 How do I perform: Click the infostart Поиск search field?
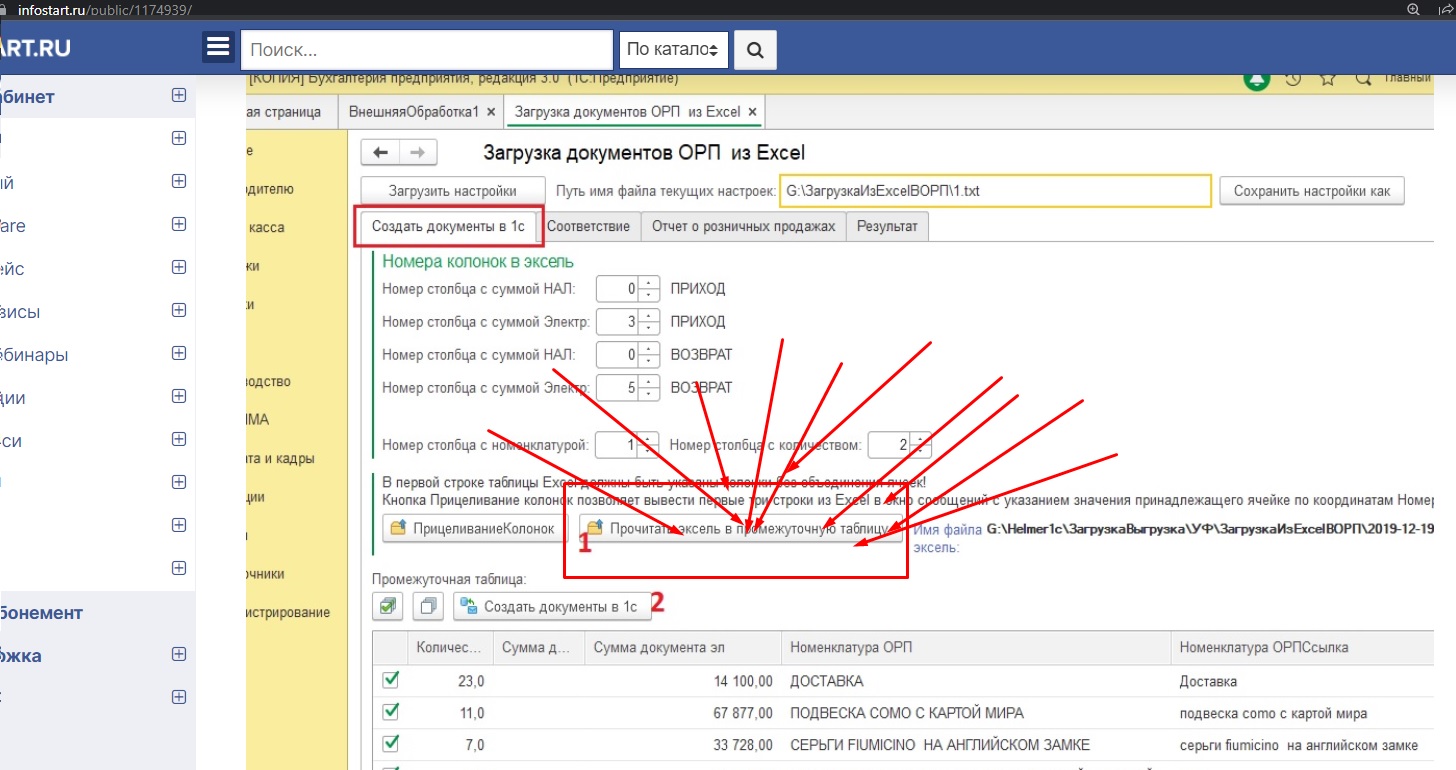pyautogui.click(x=427, y=49)
